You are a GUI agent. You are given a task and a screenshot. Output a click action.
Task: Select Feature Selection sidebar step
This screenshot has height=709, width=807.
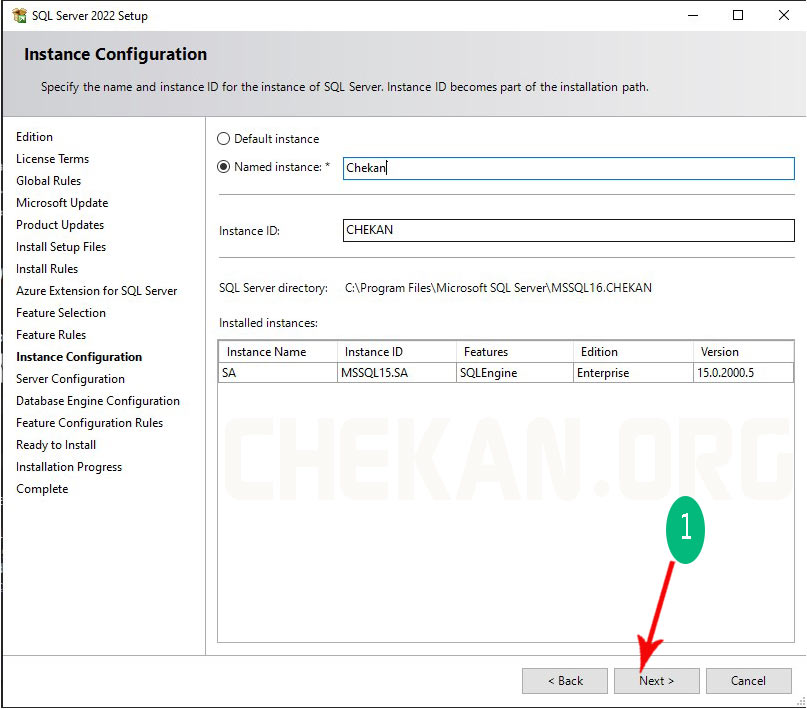coord(61,313)
